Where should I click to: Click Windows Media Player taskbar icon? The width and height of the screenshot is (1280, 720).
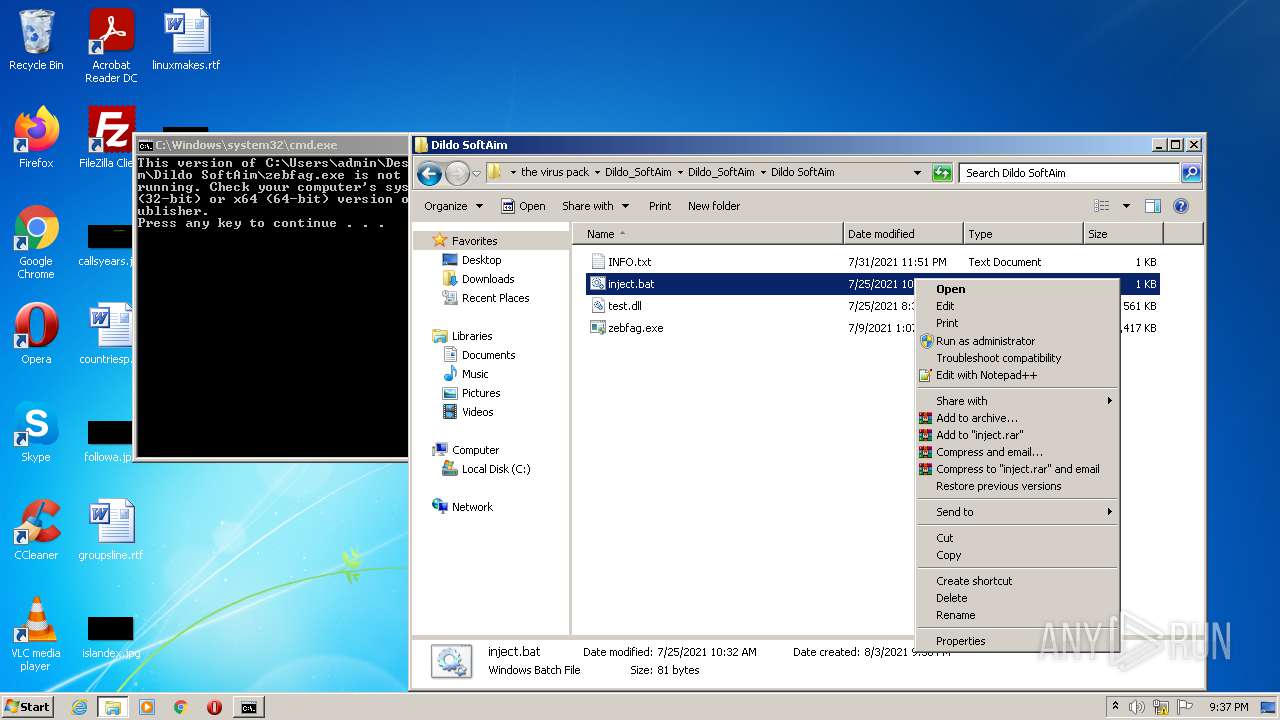[x=147, y=707]
